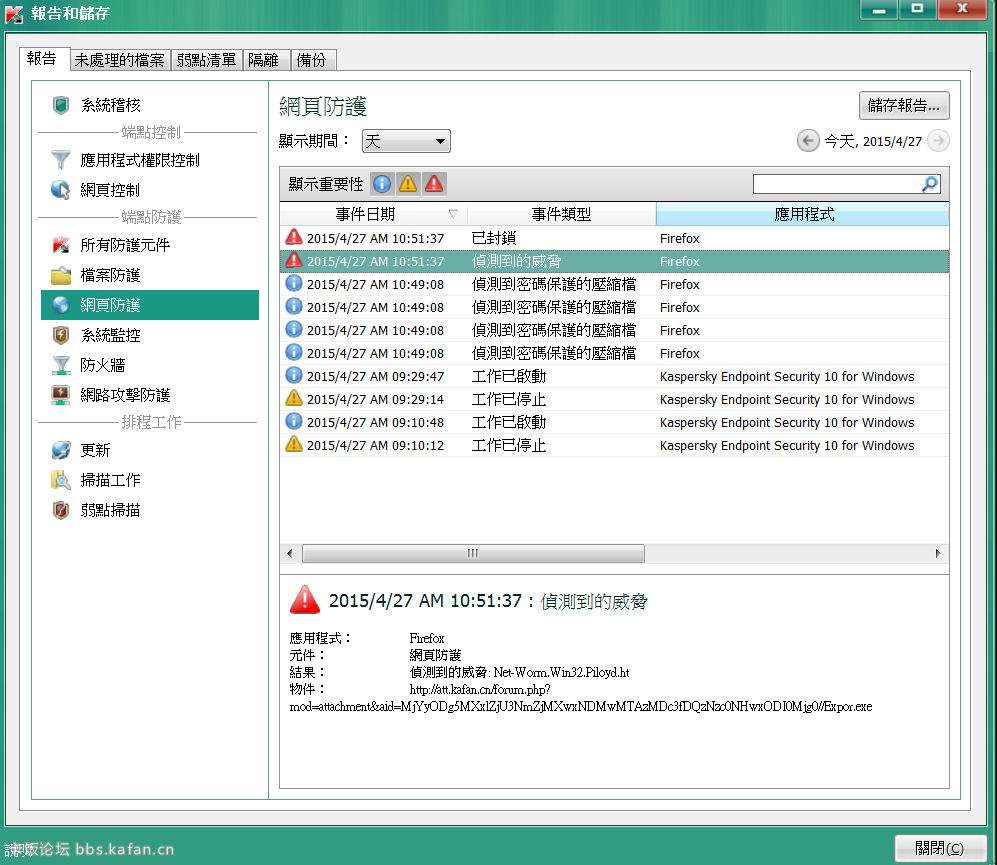Select 更新 in the sidebar
997x865 pixels.
click(95, 450)
